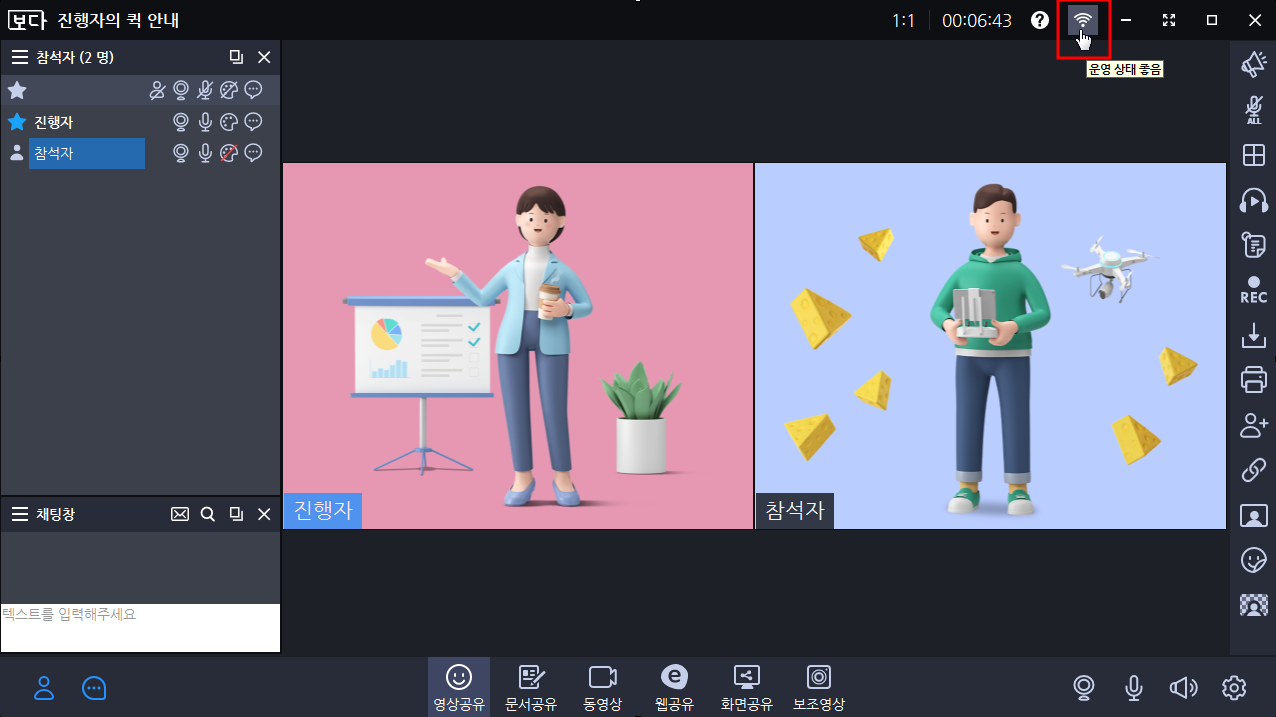
Task: Open settings gear in bottom bar
Action: tap(1234, 688)
